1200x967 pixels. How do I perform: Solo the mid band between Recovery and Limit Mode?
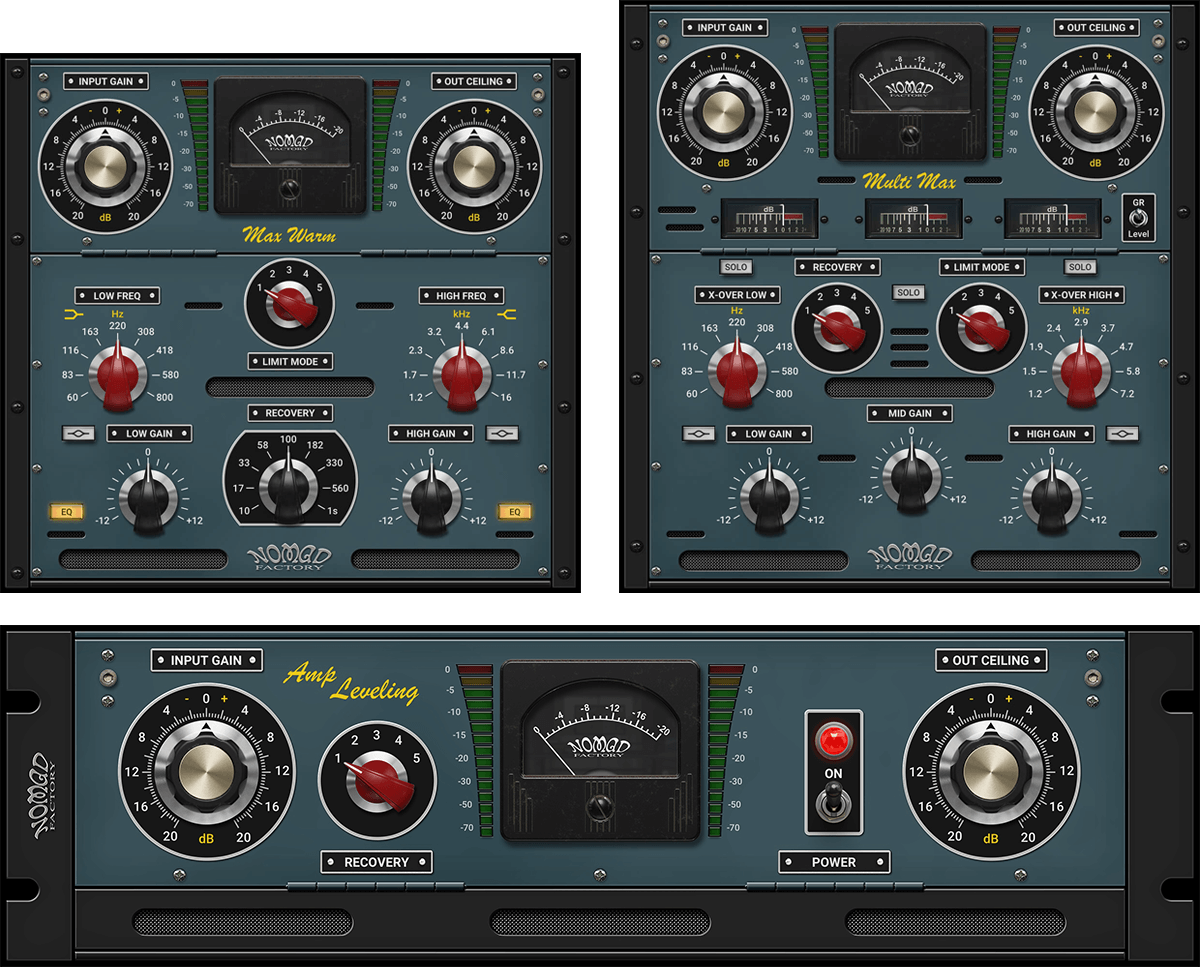click(907, 293)
